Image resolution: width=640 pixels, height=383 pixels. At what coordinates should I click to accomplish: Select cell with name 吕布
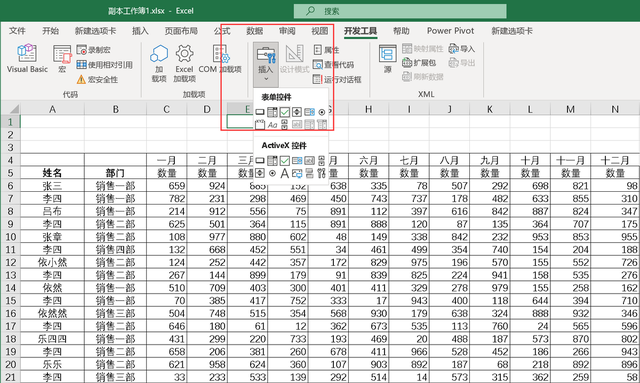(52, 211)
